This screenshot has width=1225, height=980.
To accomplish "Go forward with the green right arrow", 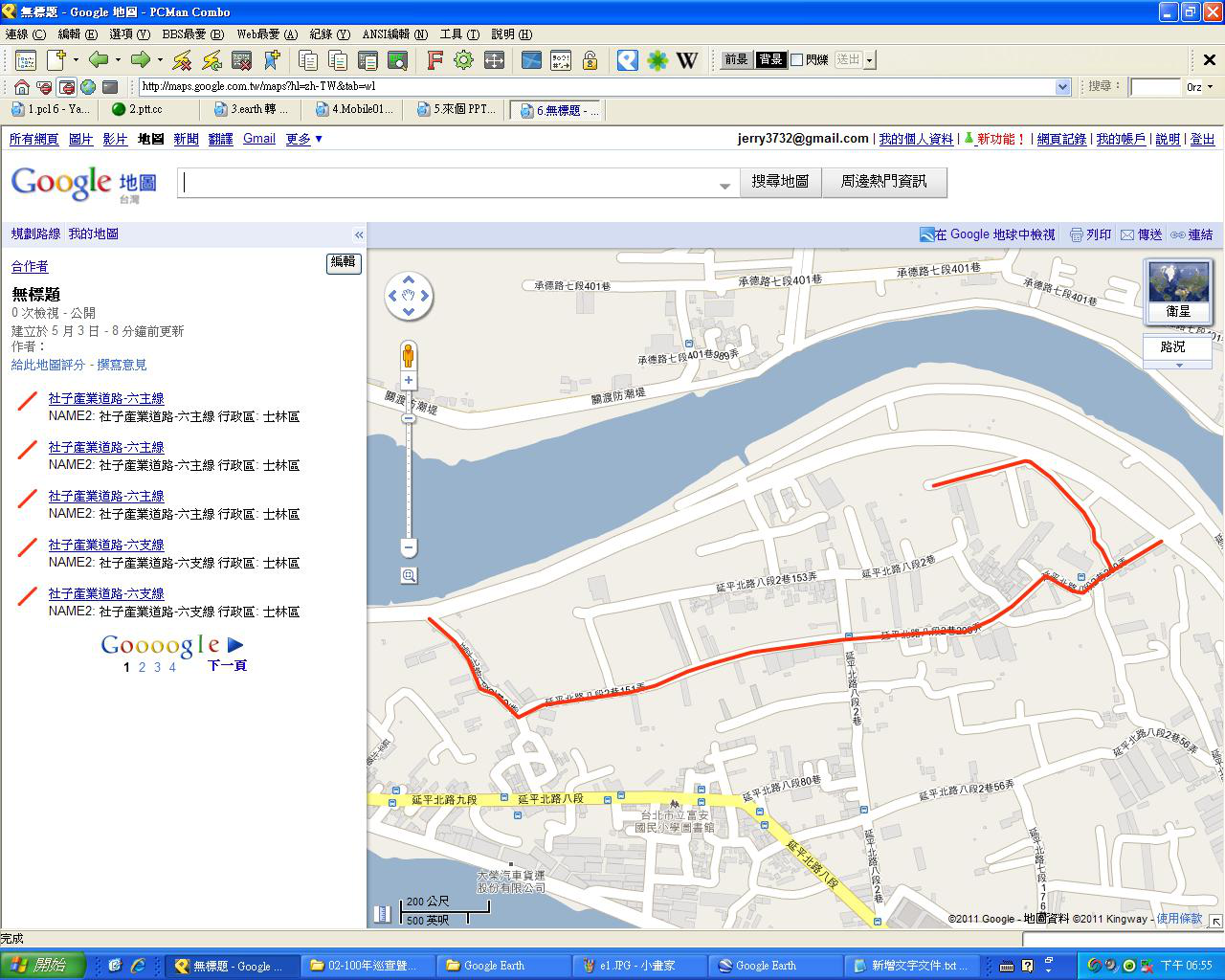I will (x=141, y=60).
